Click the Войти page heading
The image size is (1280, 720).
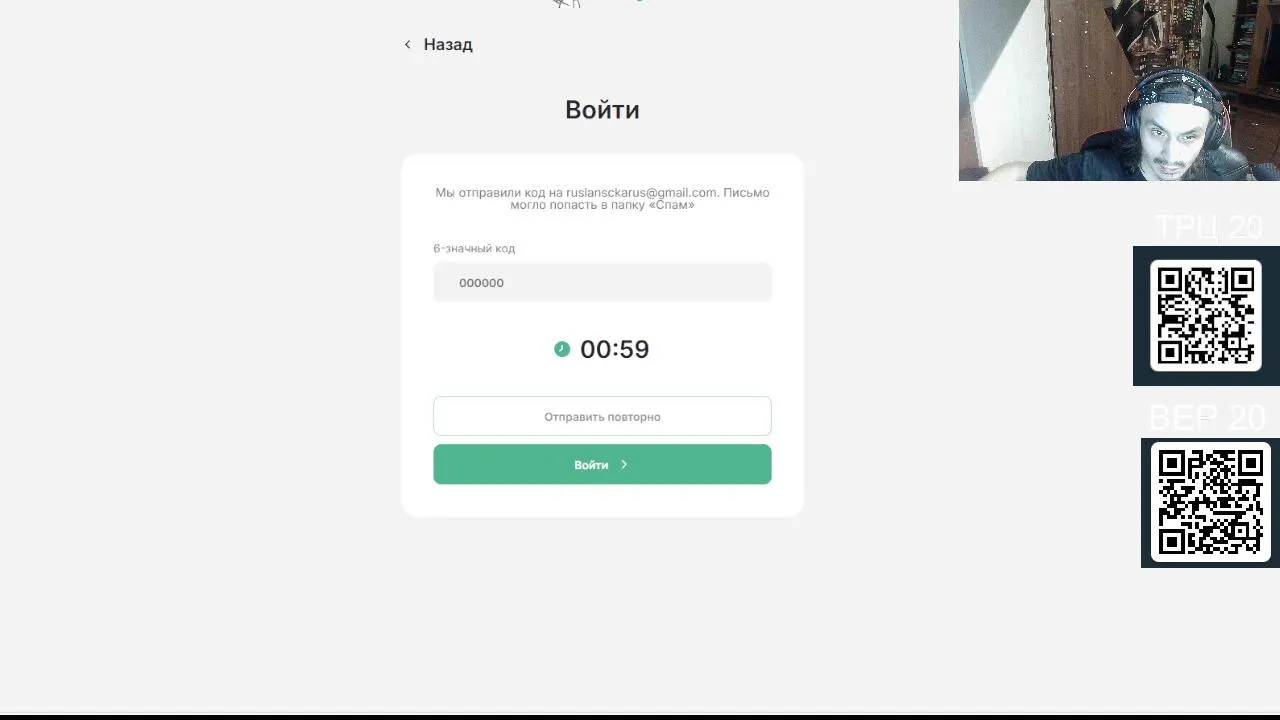pyautogui.click(x=602, y=110)
